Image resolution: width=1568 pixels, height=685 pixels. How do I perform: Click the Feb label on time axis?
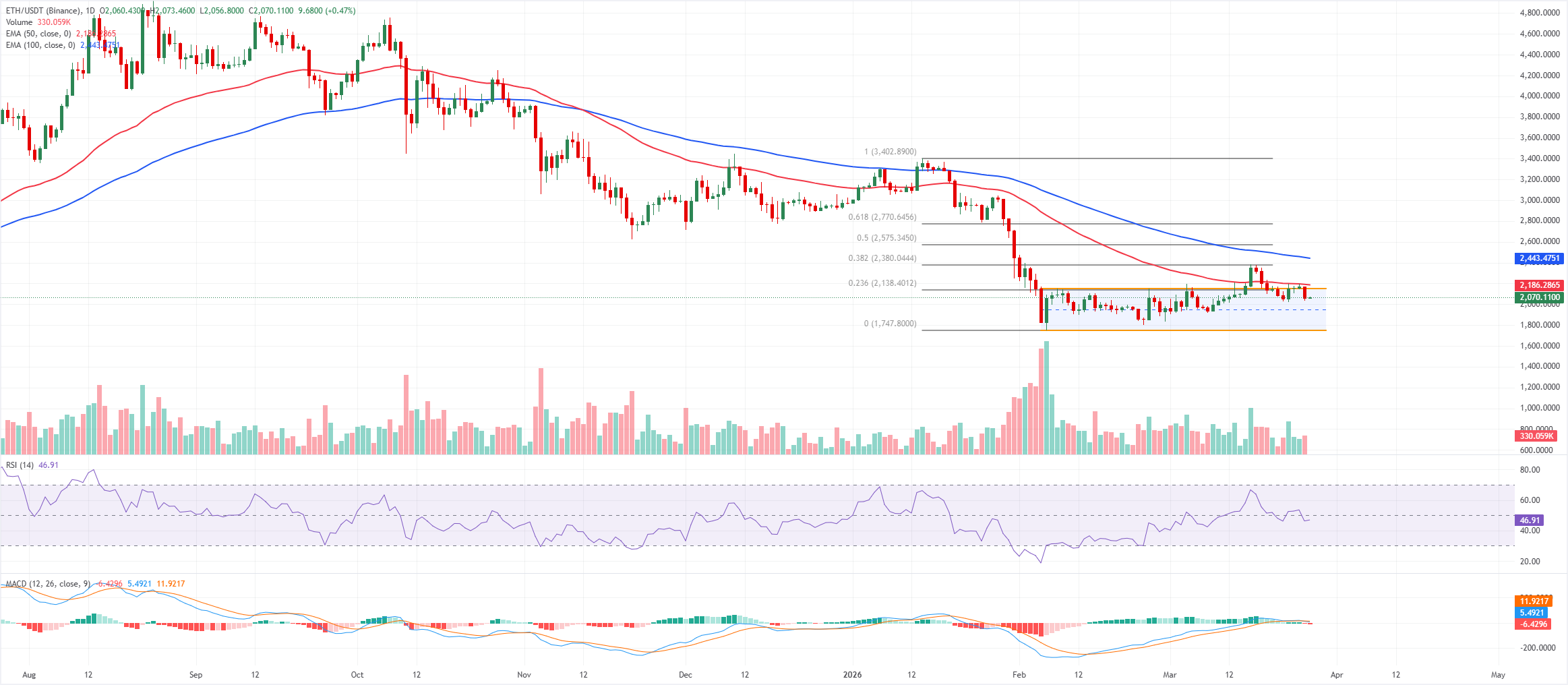click(1019, 675)
